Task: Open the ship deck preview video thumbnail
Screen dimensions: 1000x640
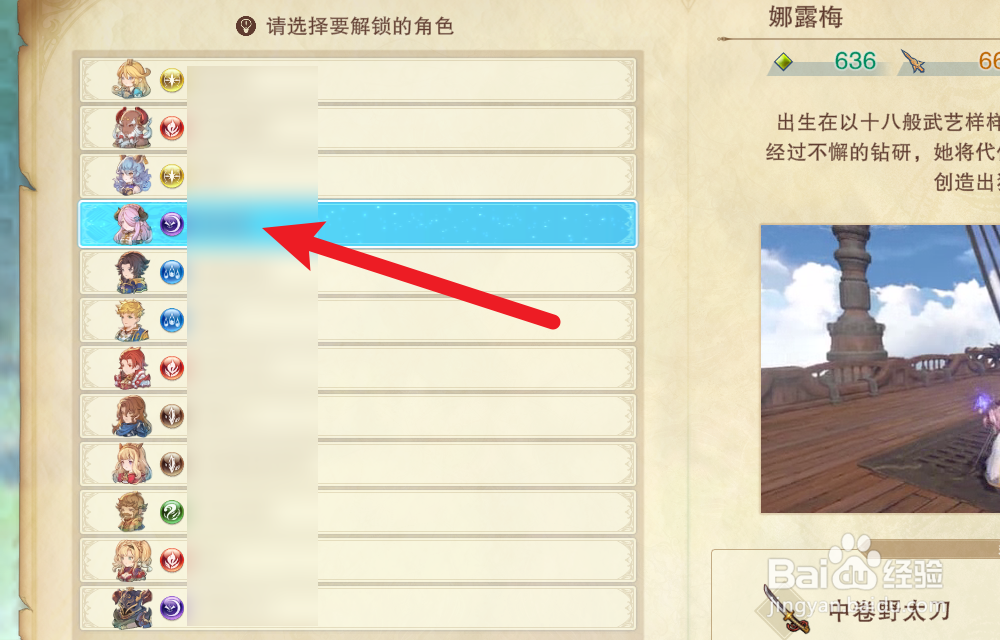Action: pos(880,368)
